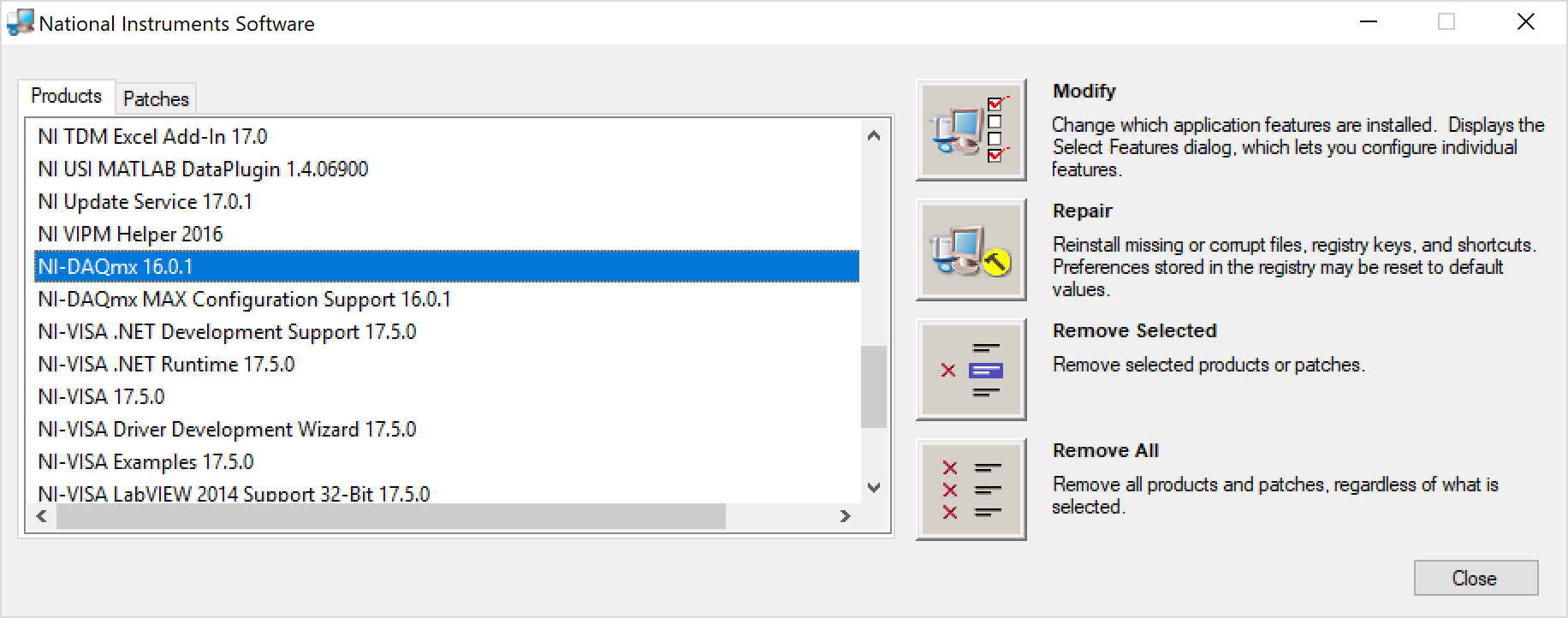1568x618 pixels.
Task: Select NI USI MATLAB DataPlugin 1.4.06900
Action: point(447,169)
